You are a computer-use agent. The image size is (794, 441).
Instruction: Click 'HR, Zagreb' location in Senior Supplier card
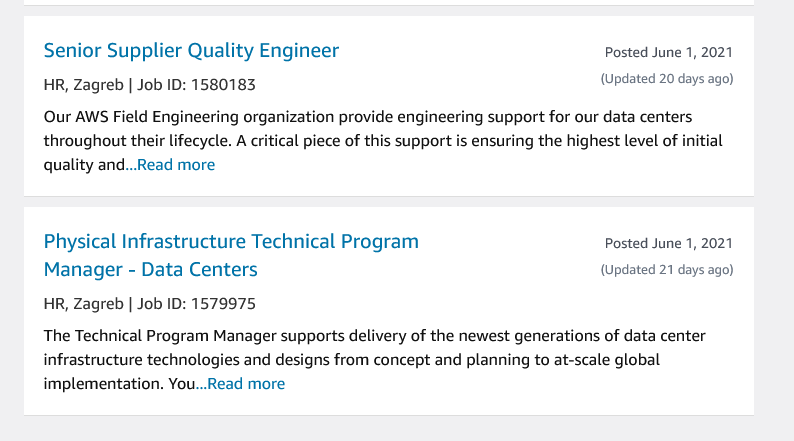83,85
